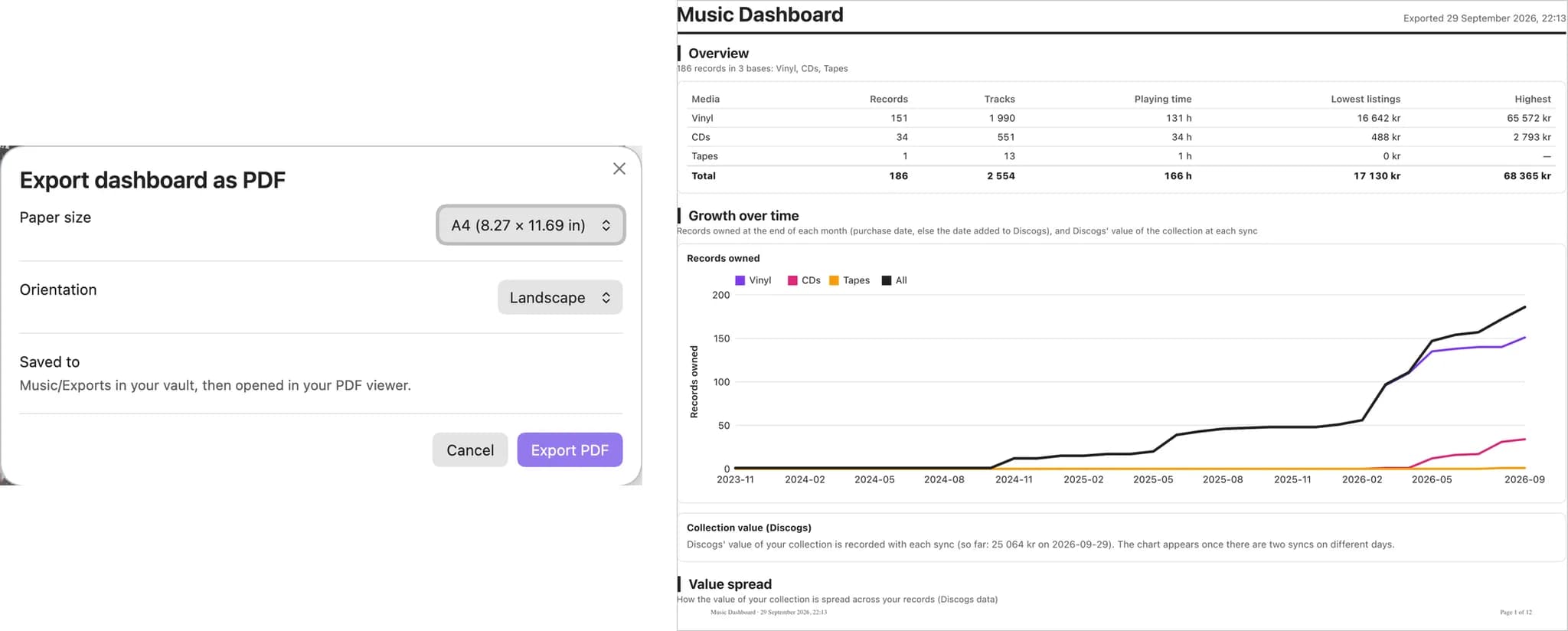Click the Cancel button
The height and width of the screenshot is (631, 1568).
point(470,450)
